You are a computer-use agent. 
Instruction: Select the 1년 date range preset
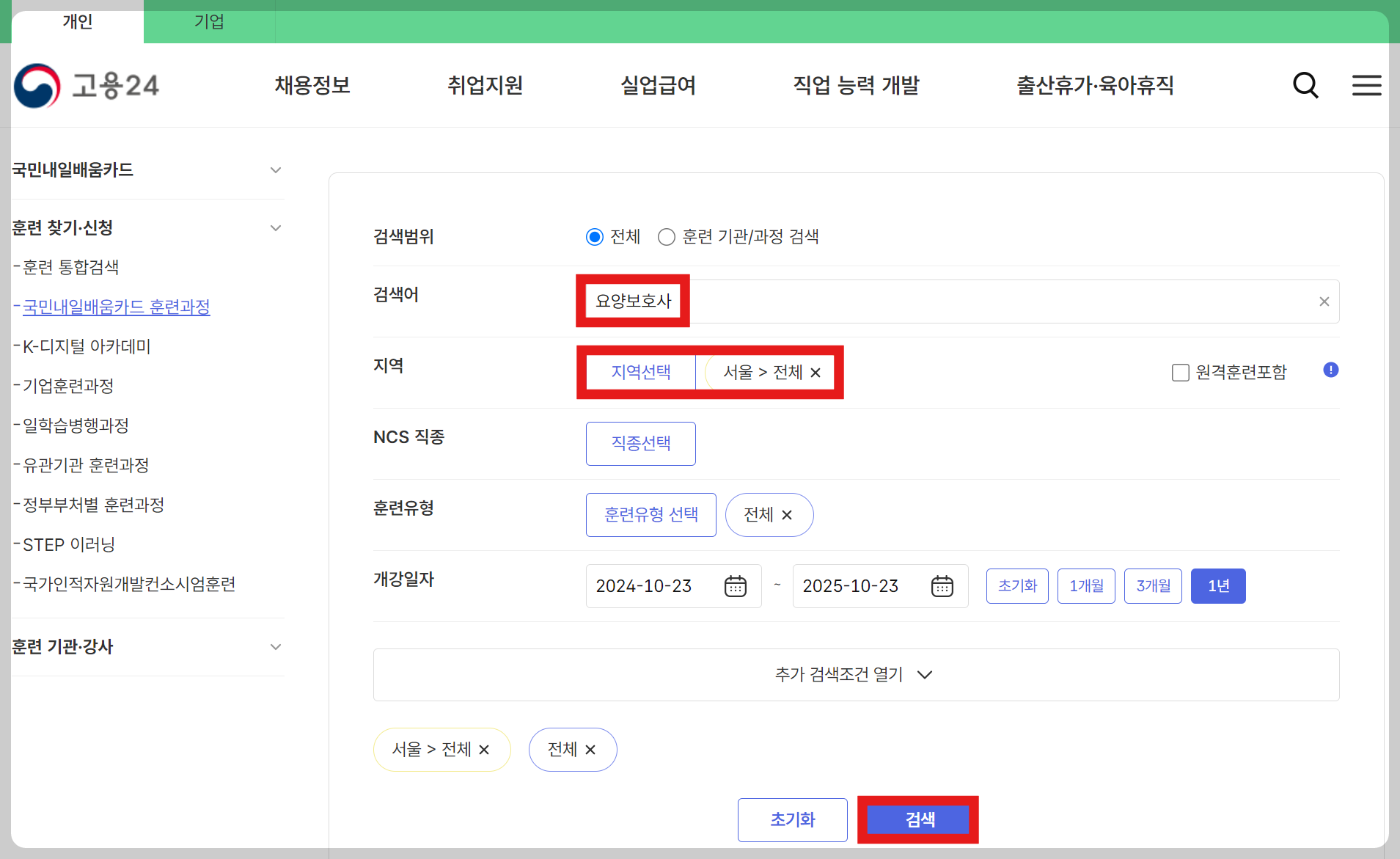[x=1218, y=585]
